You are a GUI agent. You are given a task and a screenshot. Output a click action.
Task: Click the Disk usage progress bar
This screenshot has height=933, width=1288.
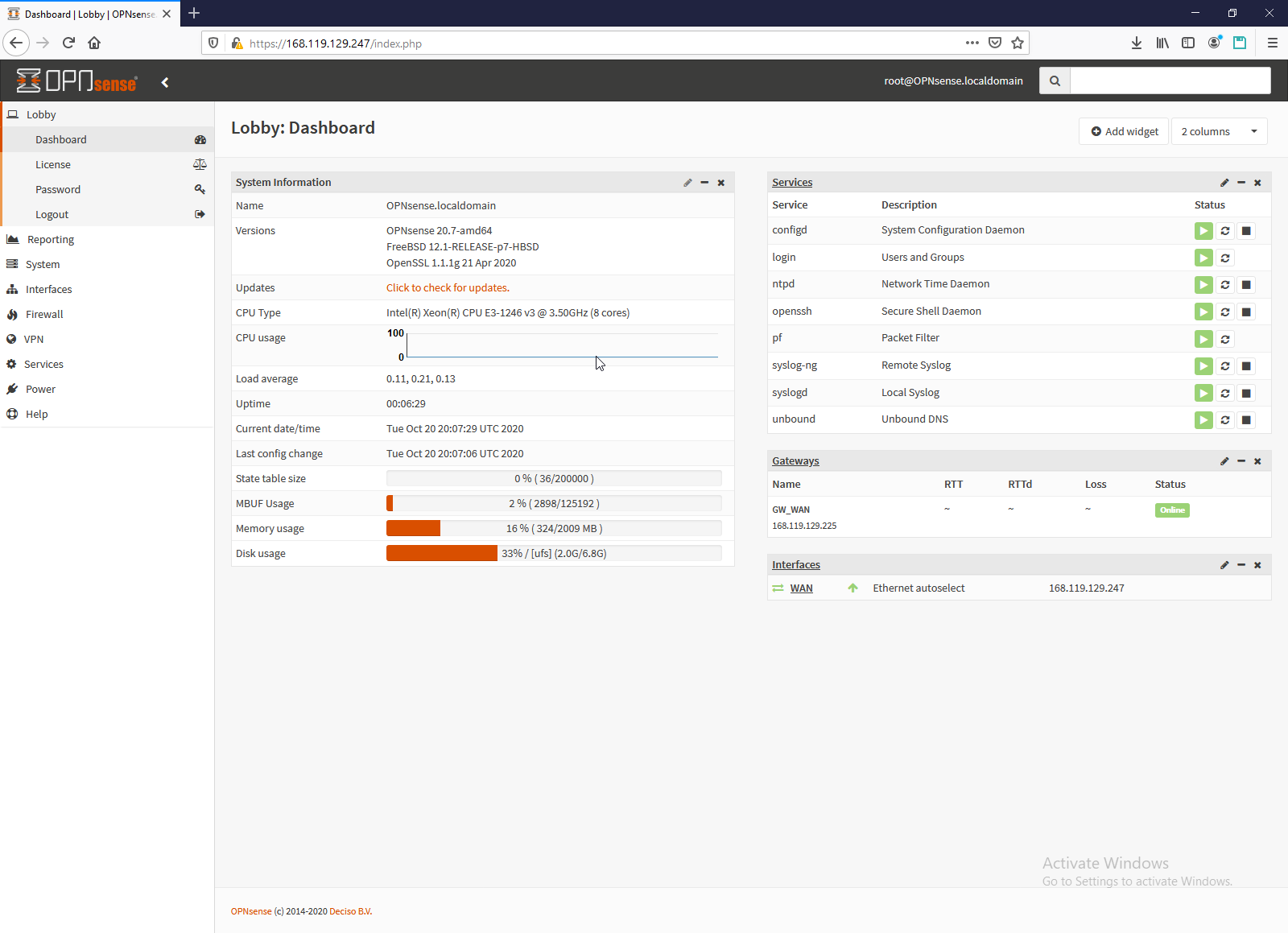point(554,553)
